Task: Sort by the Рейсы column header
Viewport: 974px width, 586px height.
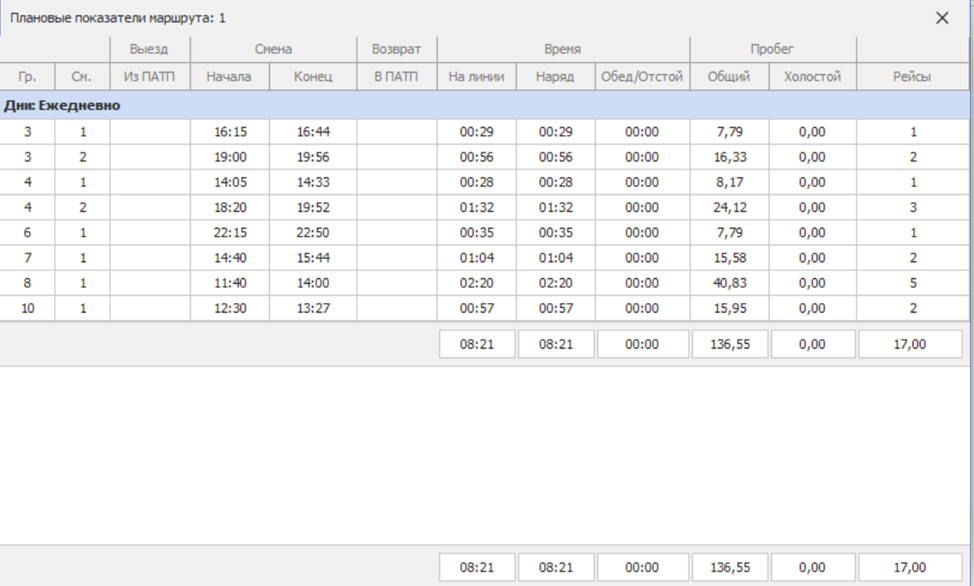Action: [x=913, y=77]
